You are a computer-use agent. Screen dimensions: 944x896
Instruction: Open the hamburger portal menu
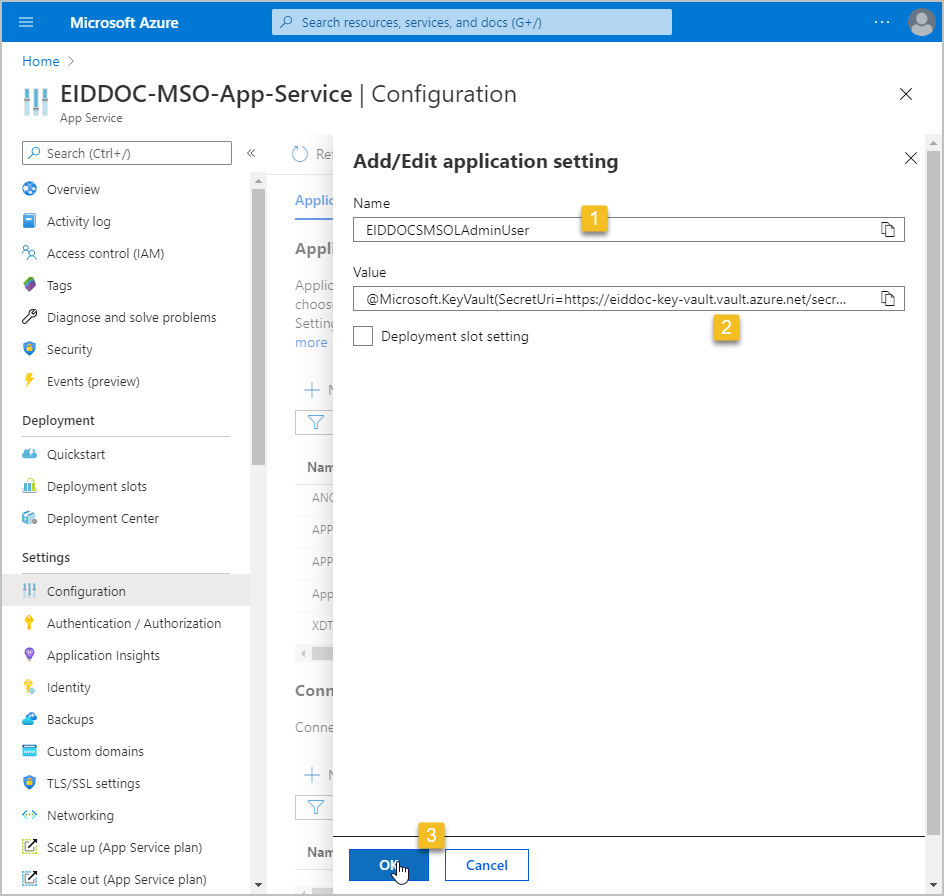click(x=26, y=22)
